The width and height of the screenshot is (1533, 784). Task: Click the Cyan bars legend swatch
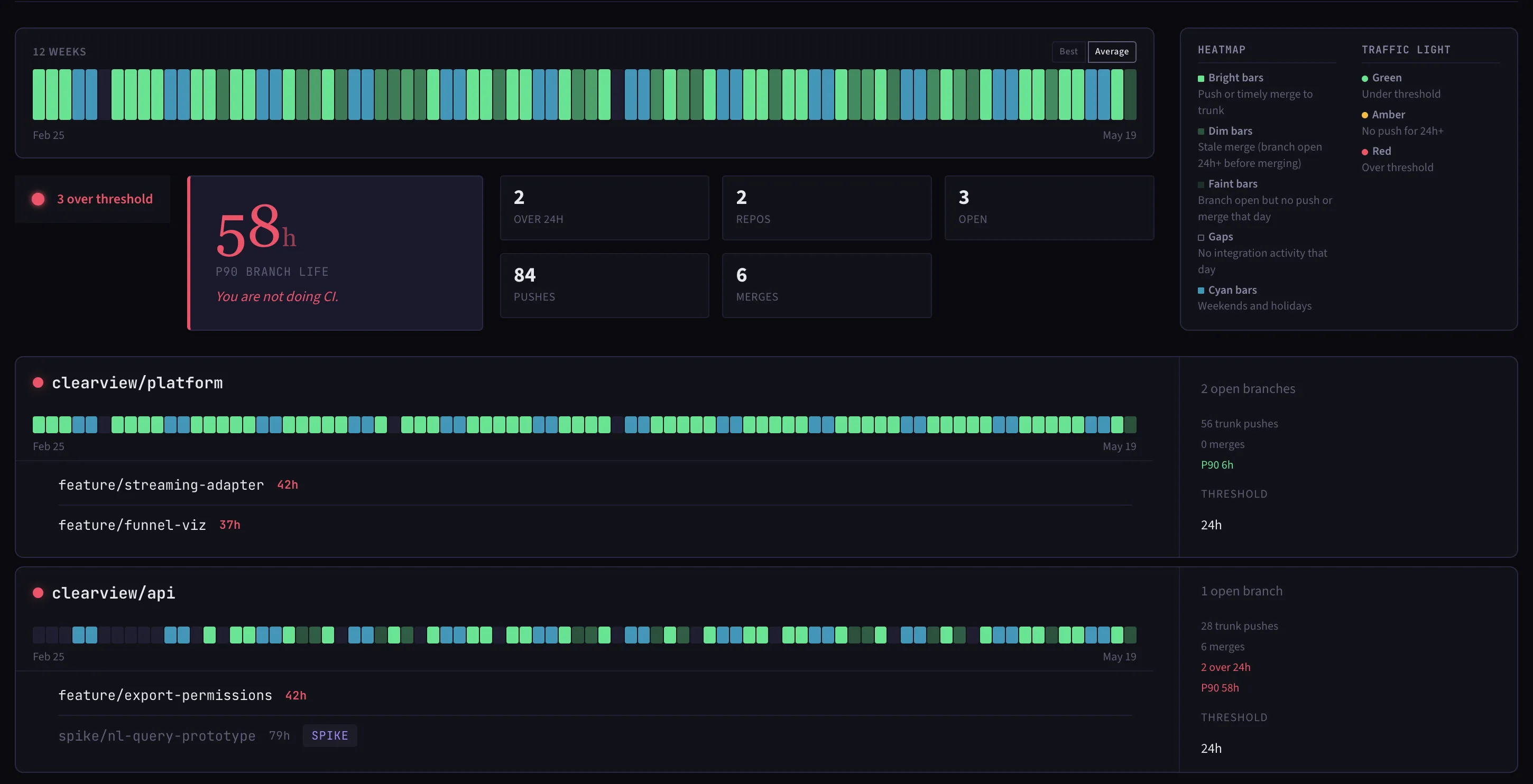pyautogui.click(x=1201, y=290)
